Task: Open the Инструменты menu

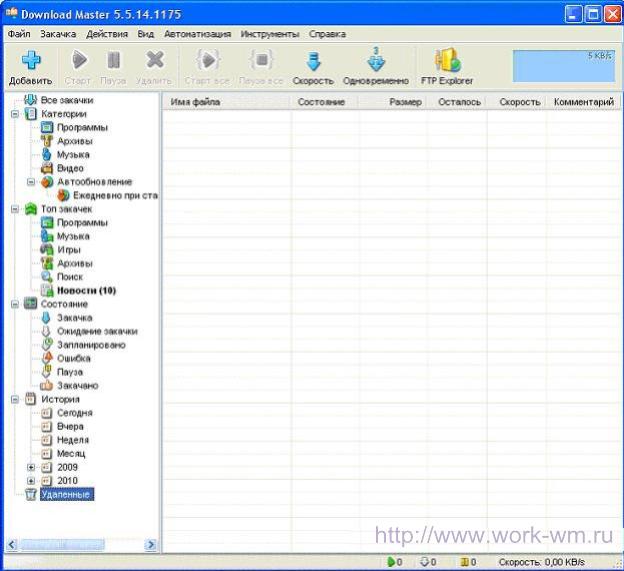Action: click(270, 34)
